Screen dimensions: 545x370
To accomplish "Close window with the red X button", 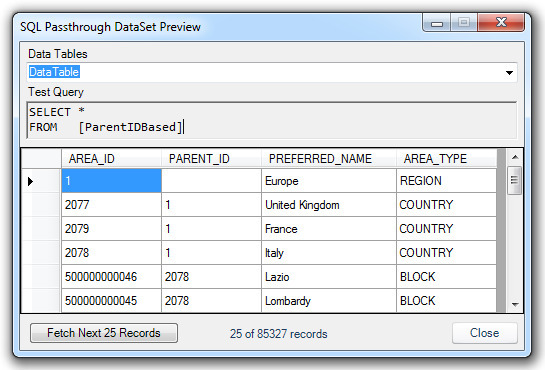I will coord(501,23).
